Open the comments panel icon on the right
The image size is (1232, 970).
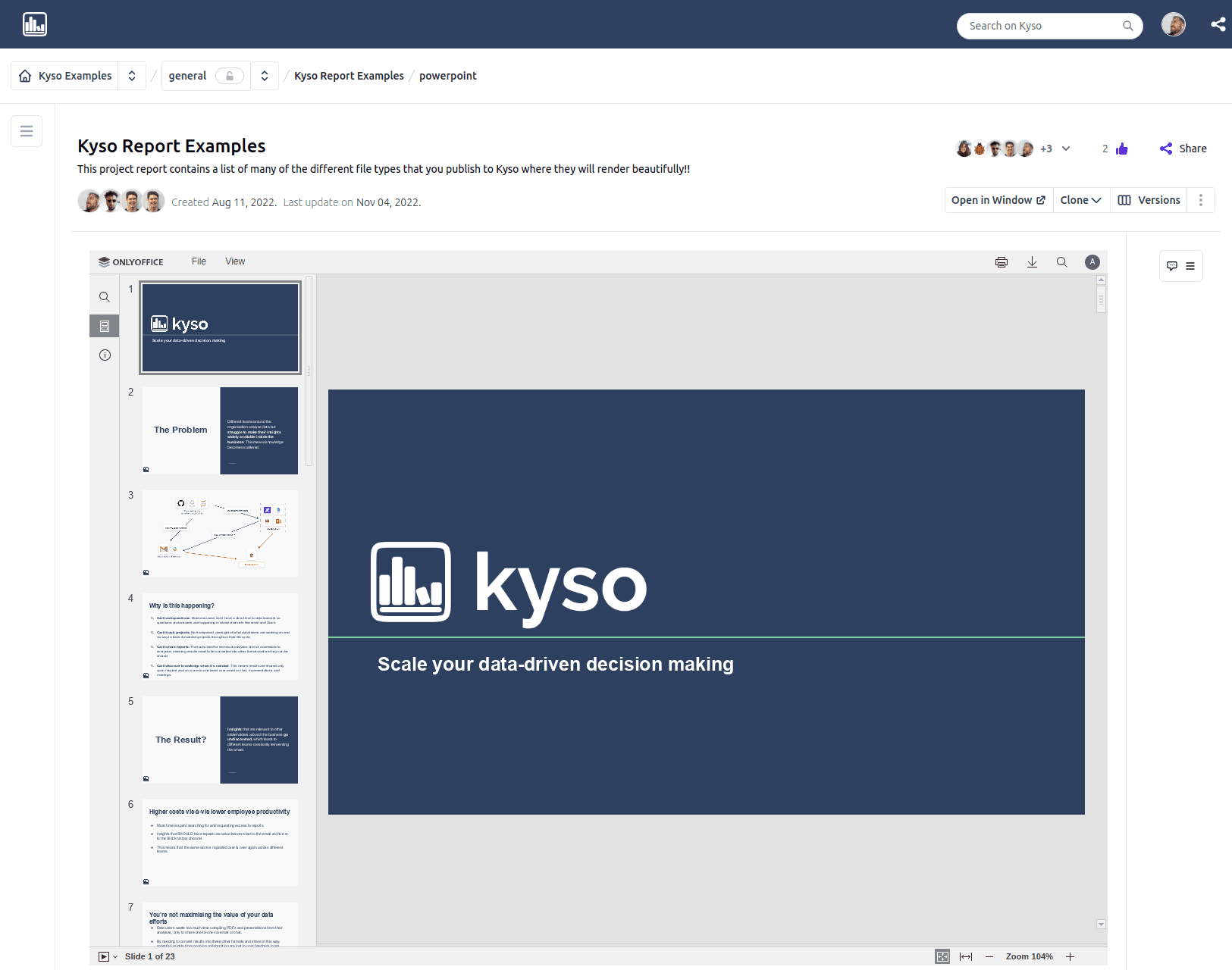(1172, 266)
